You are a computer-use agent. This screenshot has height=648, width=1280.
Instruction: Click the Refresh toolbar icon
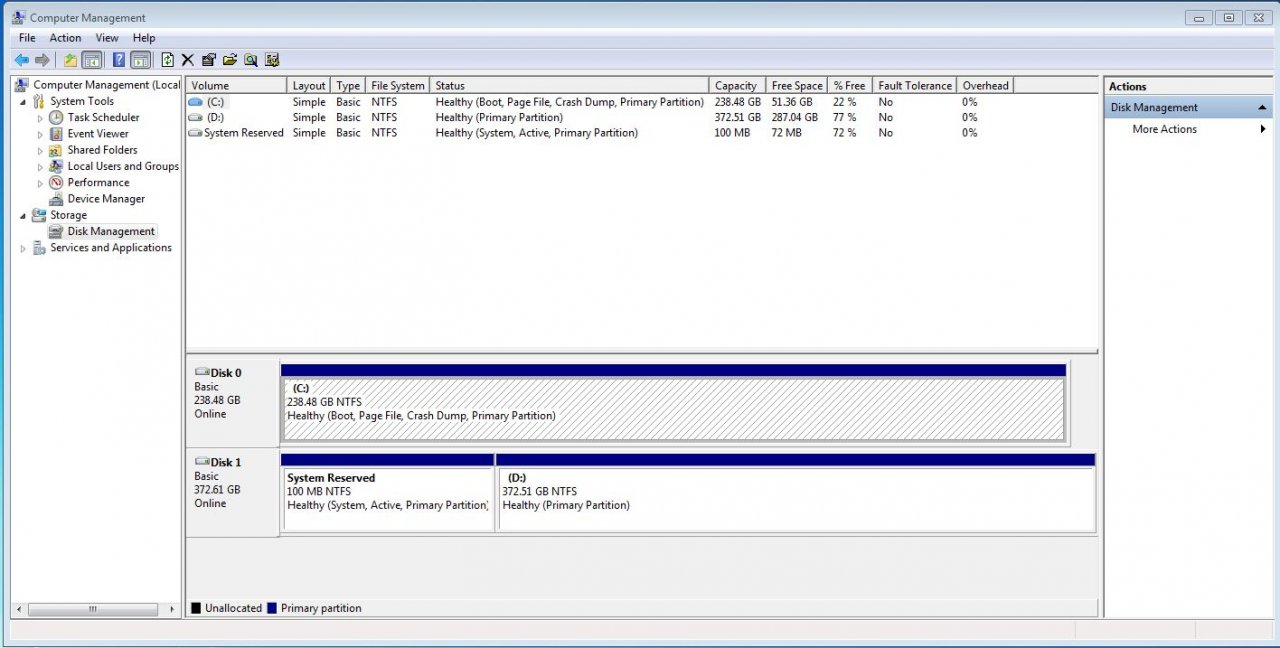coord(168,60)
